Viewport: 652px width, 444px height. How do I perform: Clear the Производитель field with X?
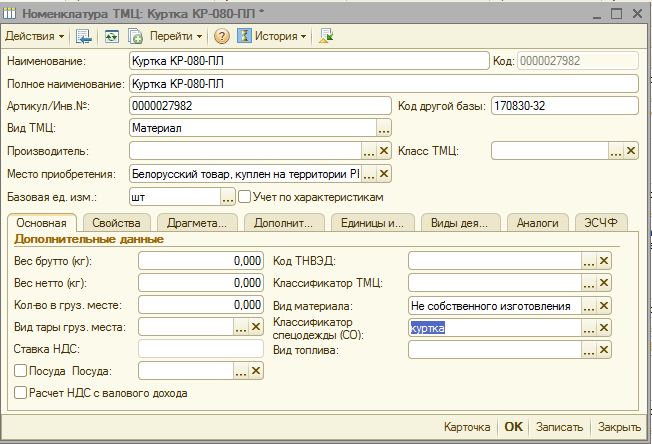384,151
